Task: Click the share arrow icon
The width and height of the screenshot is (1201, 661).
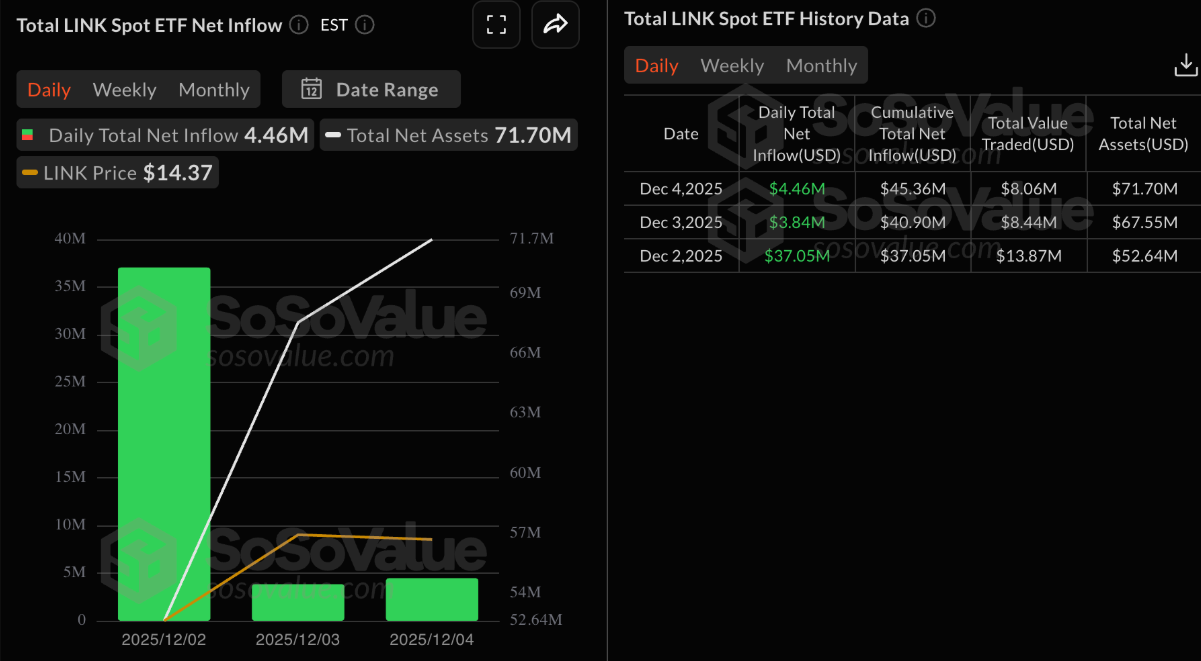Action: (x=555, y=25)
